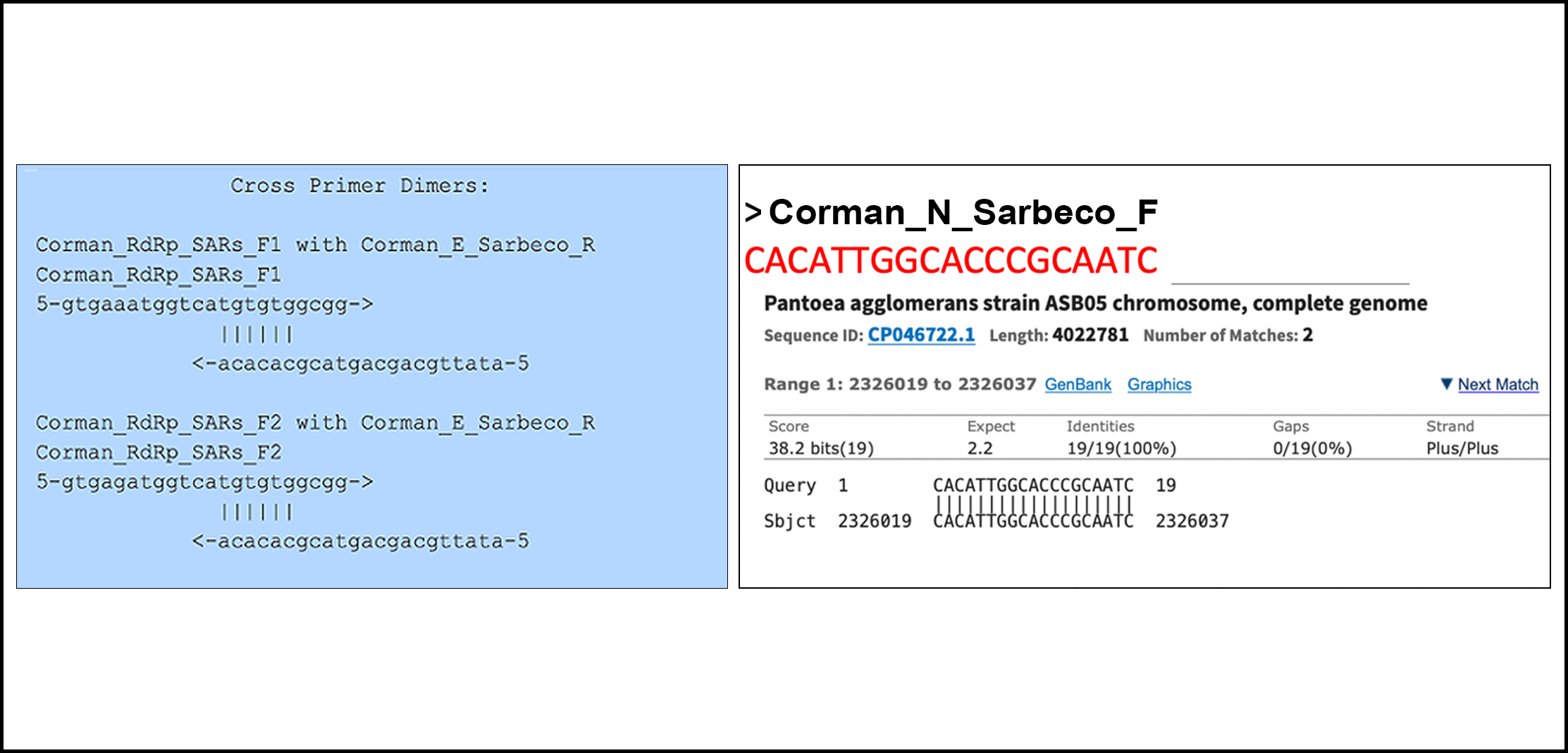Select the Identities value 19/19(100%)
This screenshot has width=1568, height=753.
pyautogui.click(x=1121, y=448)
